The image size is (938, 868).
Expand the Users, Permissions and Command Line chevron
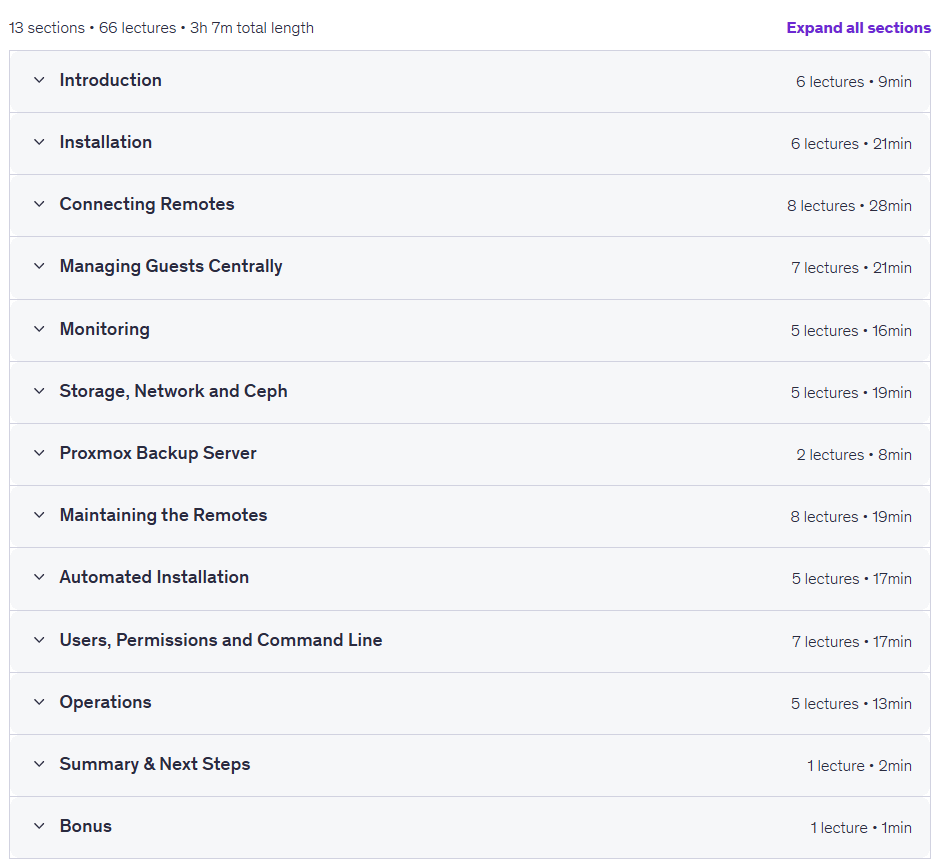pos(39,640)
